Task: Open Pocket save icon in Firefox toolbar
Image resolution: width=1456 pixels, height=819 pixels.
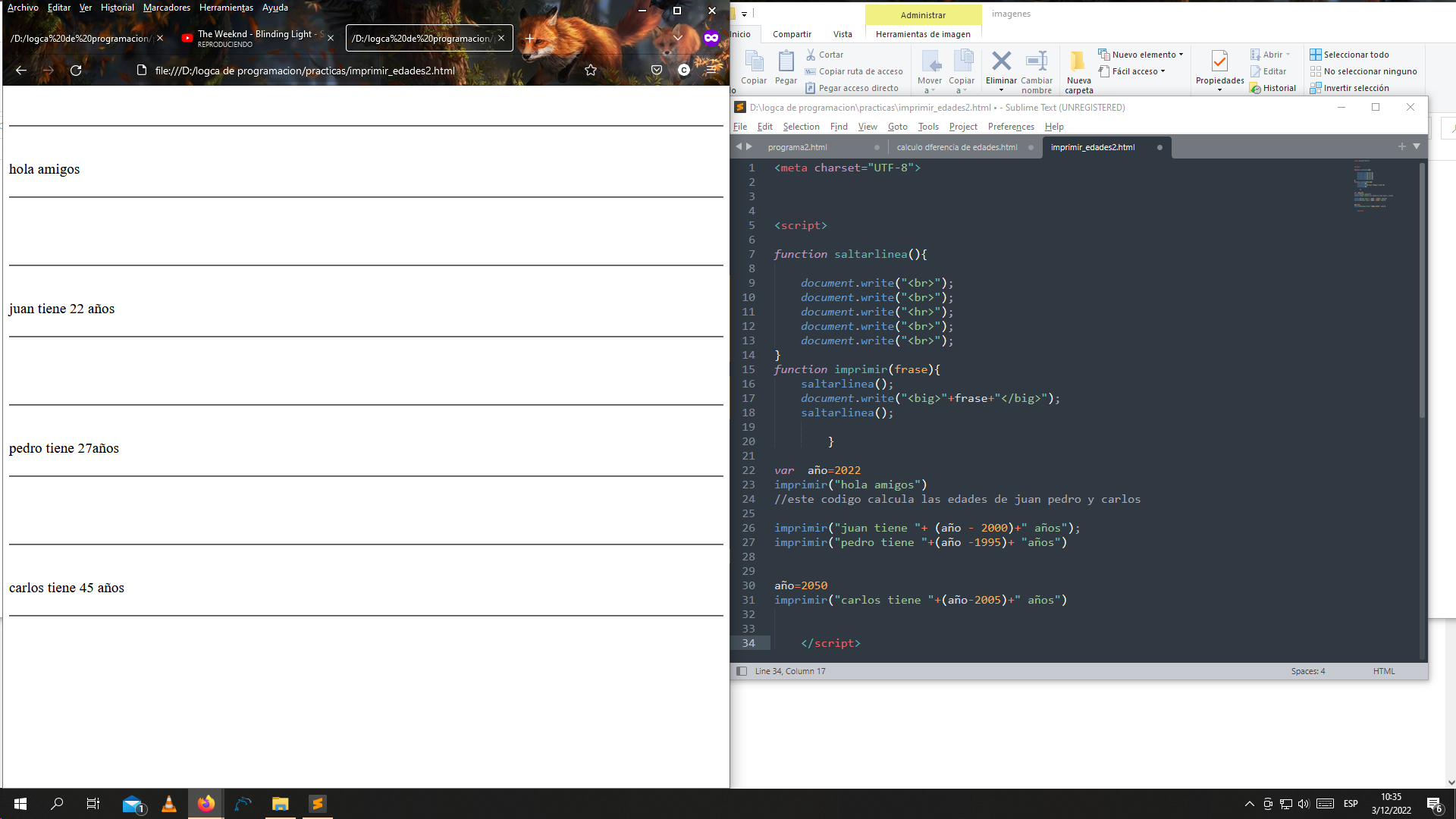Action: tap(657, 71)
